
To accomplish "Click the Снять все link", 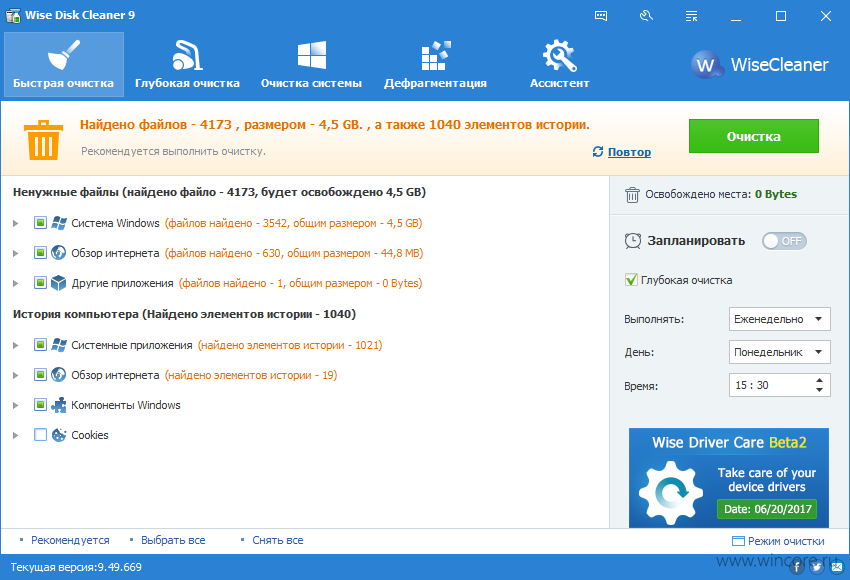I will click(x=278, y=540).
